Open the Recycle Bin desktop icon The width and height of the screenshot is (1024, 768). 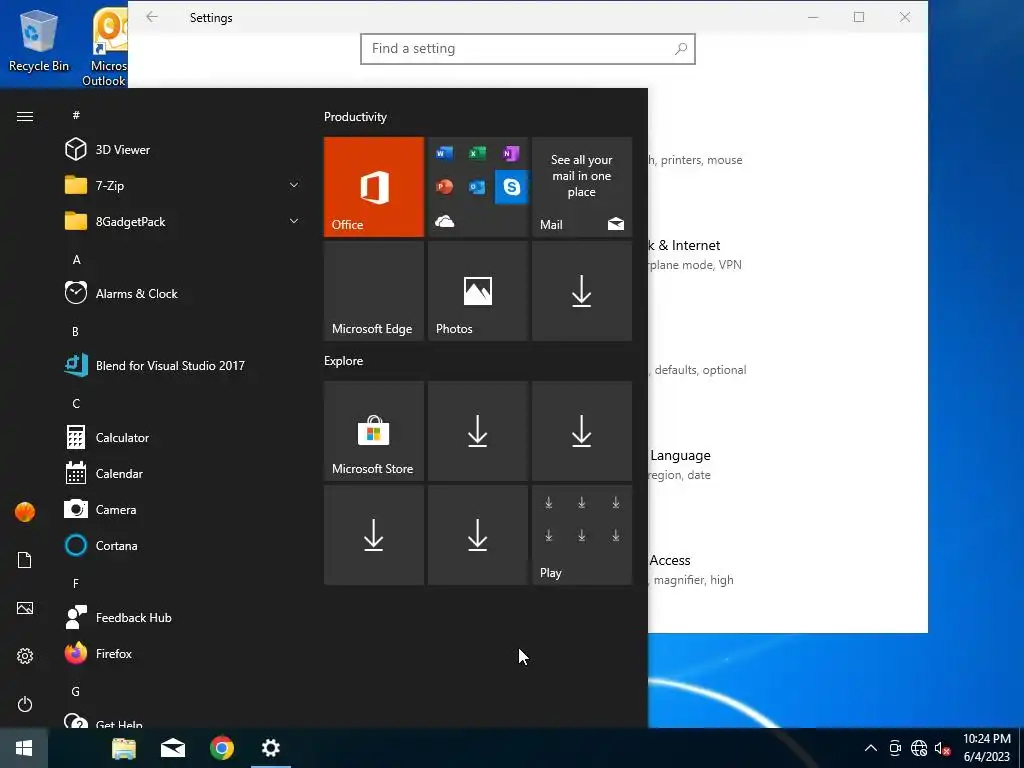[x=39, y=40]
